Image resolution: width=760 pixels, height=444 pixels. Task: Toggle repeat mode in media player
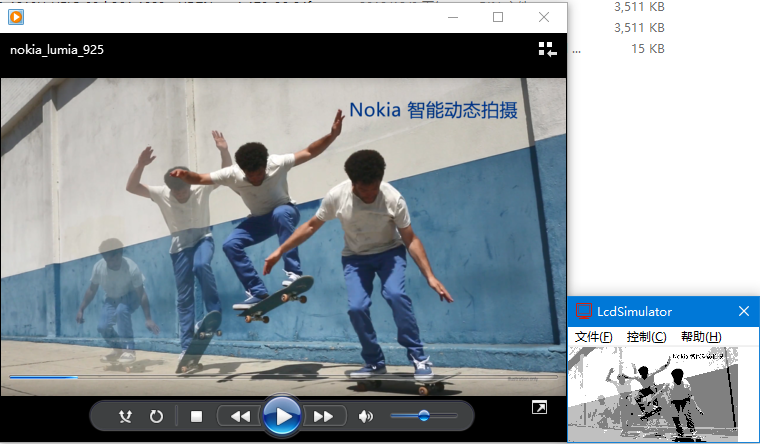pyautogui.click(x=156, y=416)
